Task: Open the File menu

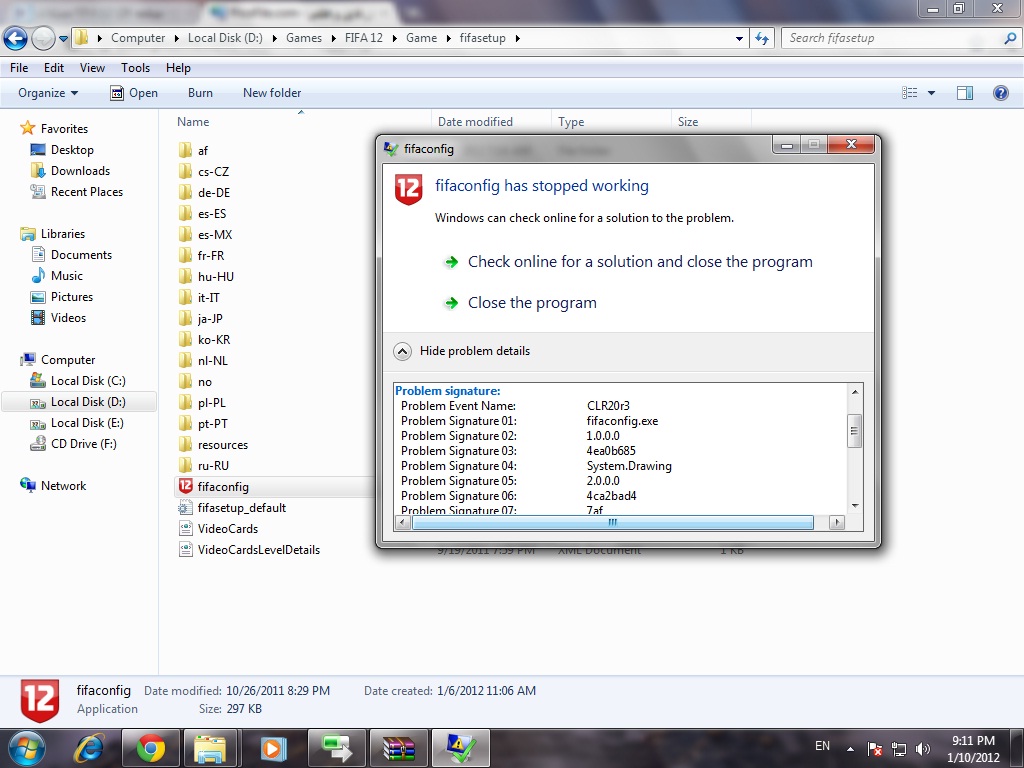Action: tap(19, 68)
